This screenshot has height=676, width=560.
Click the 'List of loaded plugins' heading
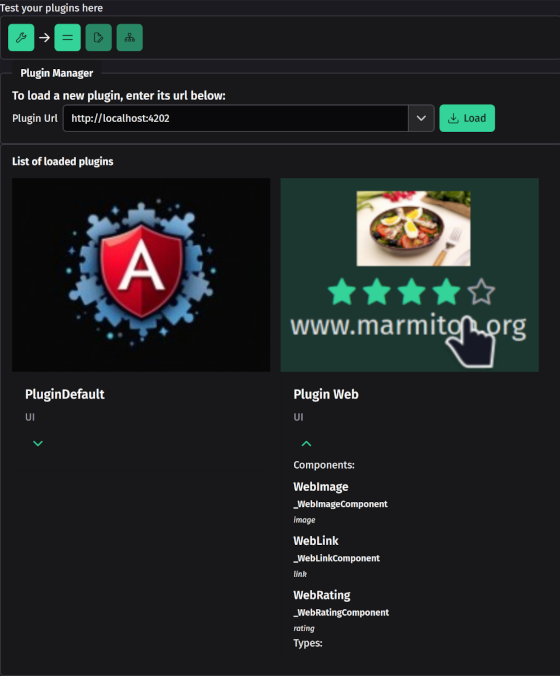[63, 161]
